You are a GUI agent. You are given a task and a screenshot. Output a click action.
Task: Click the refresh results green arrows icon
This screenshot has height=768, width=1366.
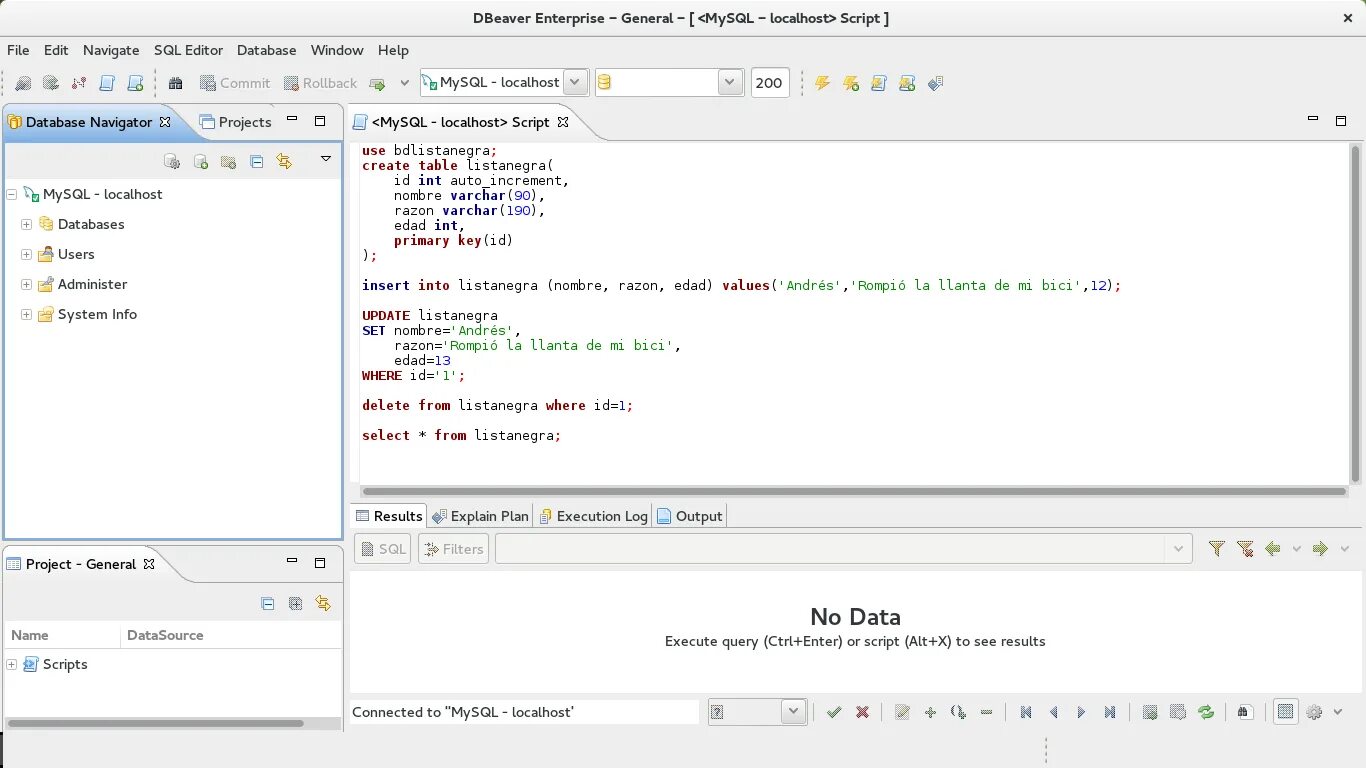[1206, 712]
